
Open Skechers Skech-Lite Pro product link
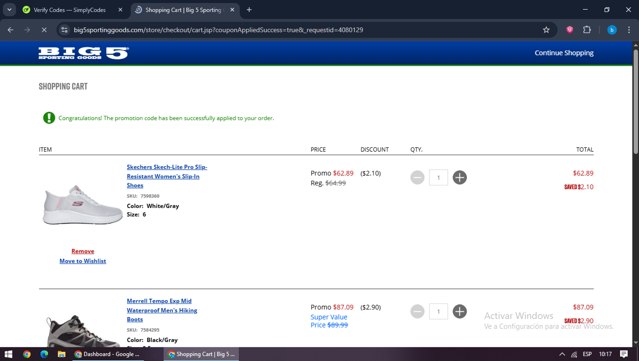click(x=167, y=176)
